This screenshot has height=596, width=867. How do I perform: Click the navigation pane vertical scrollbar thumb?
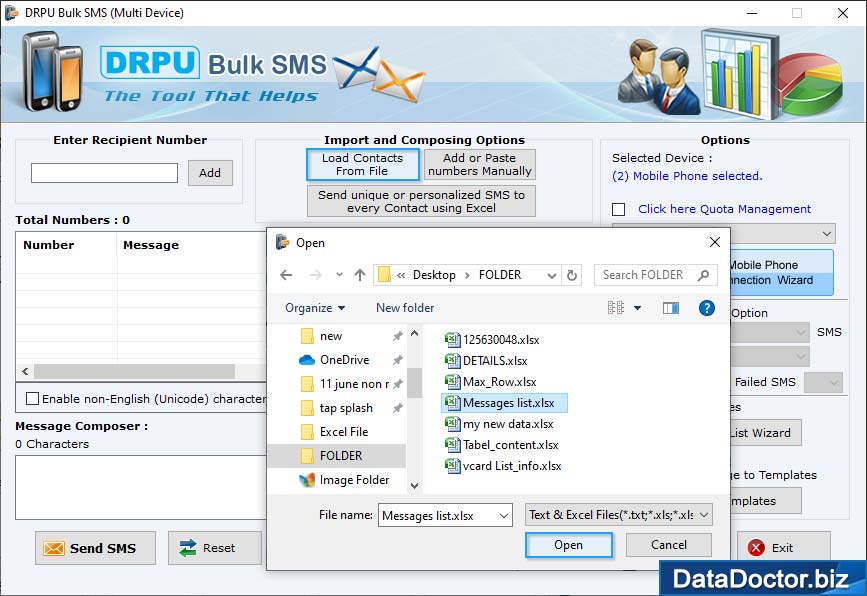point(414,384)
